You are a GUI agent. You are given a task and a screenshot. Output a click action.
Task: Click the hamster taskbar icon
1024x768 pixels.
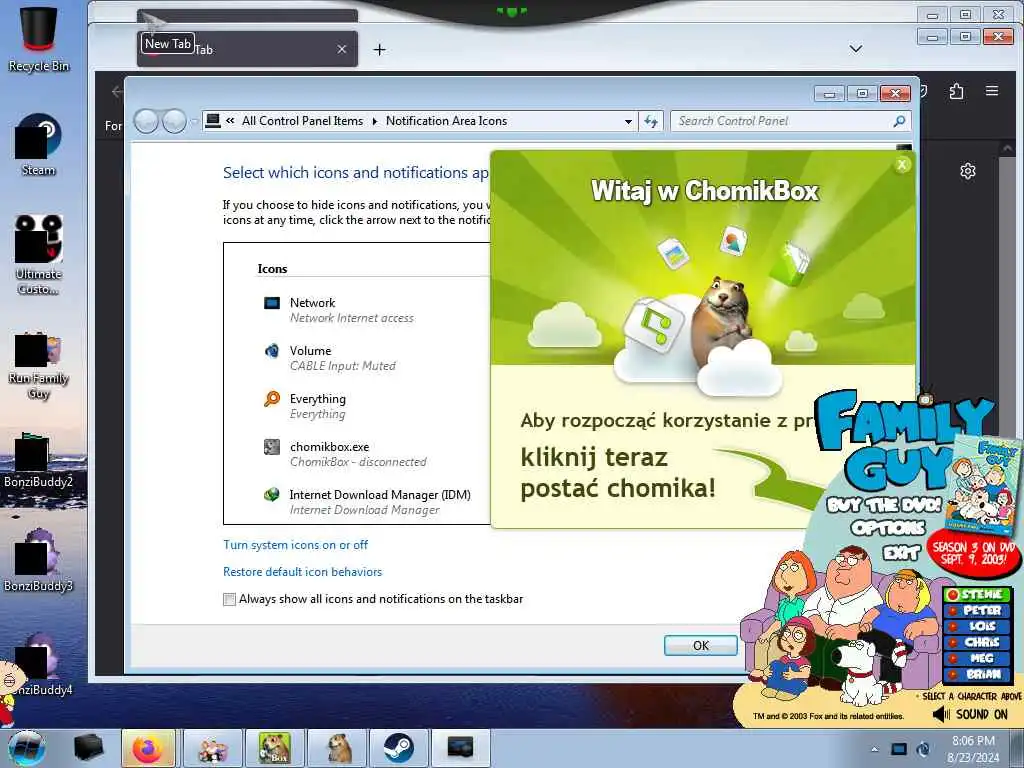click(337, 748)
